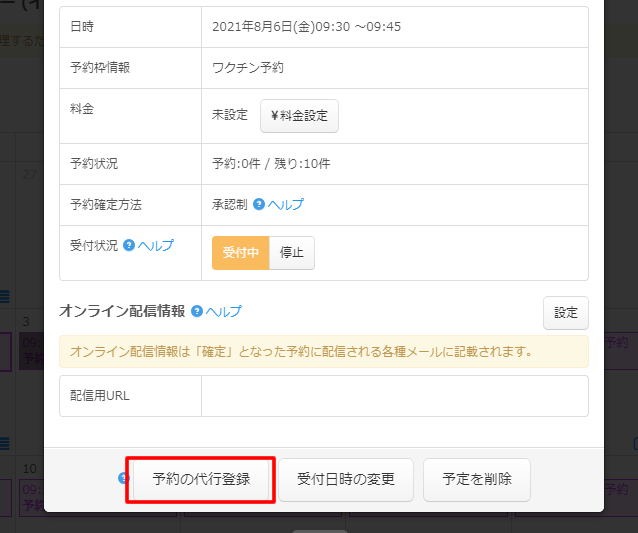This screenshot has width=638, height=533.
Task: Click help icon left of 予約の代行登録
Action: (124, 478)
